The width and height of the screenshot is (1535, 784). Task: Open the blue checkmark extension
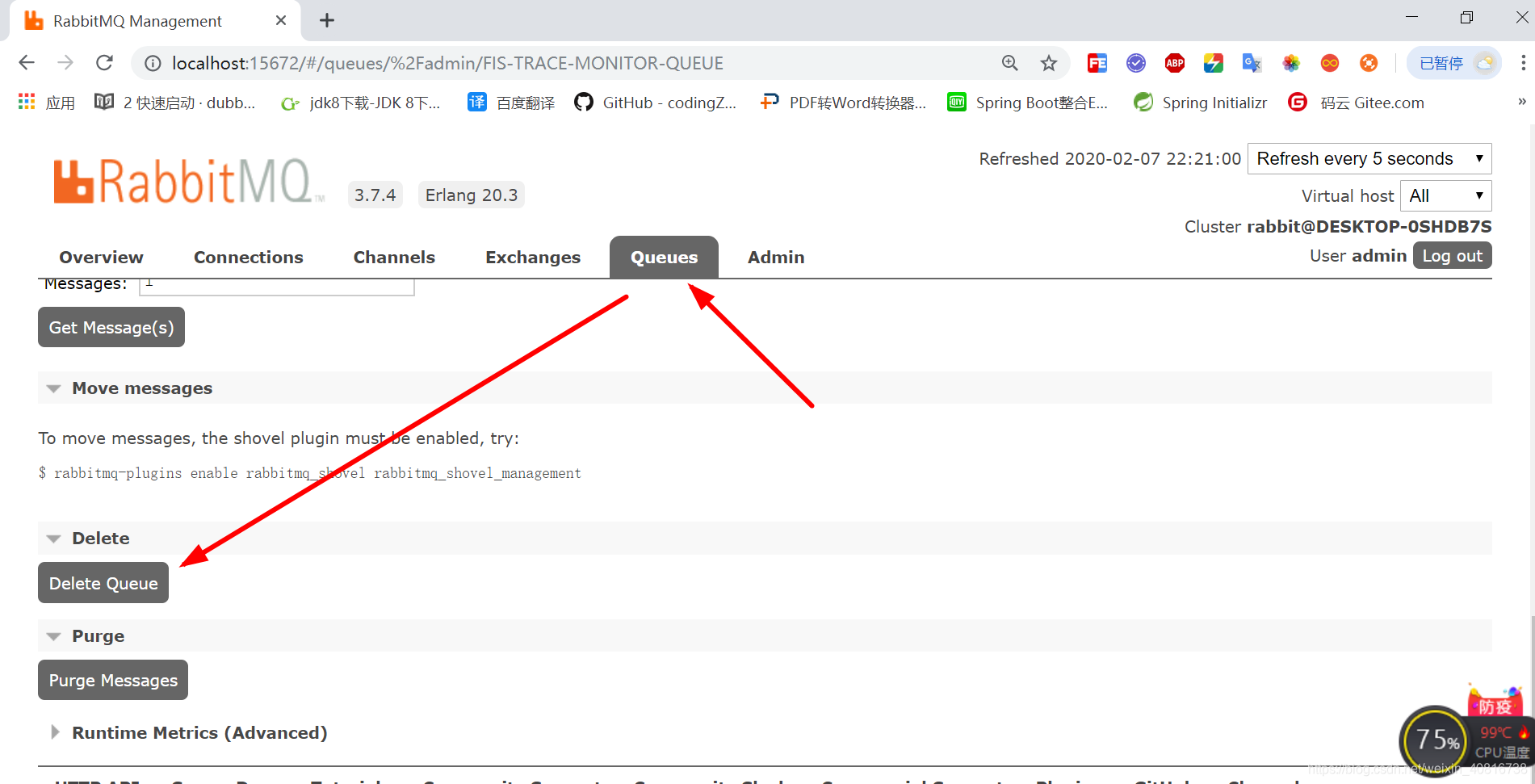point(1136,63)
